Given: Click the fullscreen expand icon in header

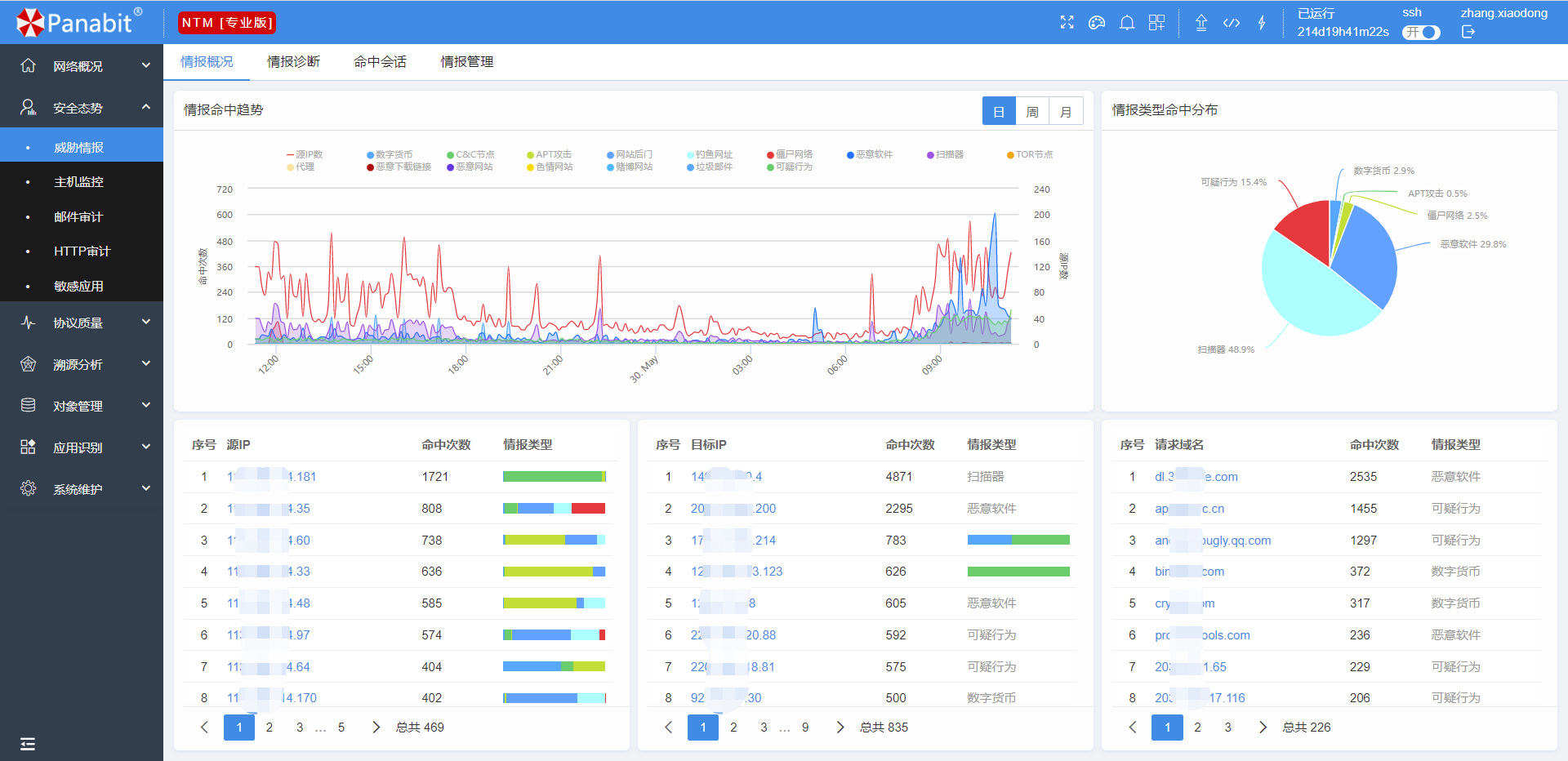Looking at the screenshot, I should (x=1067, y=23).
